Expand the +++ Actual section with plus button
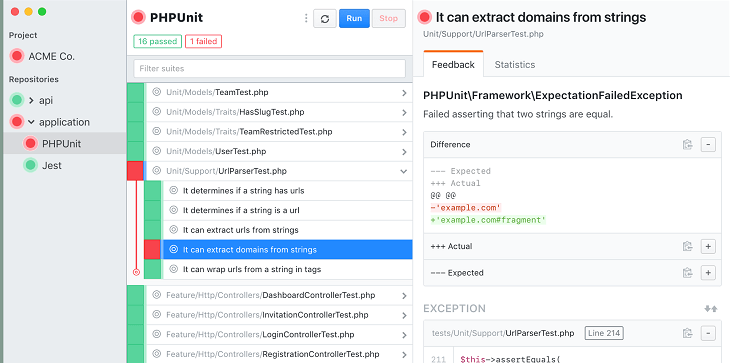This screenshot has height=363, width=730. coord(708,246)
